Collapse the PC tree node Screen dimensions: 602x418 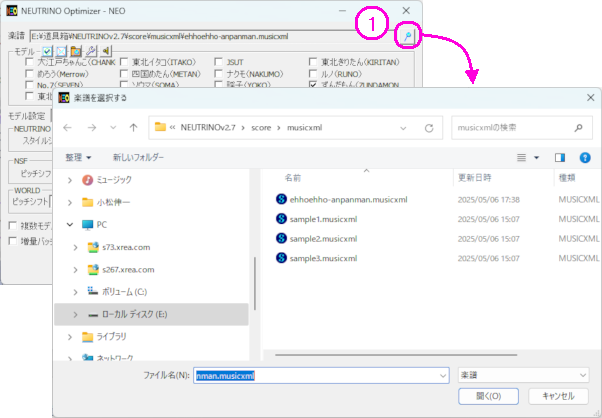tap(70, 225)
